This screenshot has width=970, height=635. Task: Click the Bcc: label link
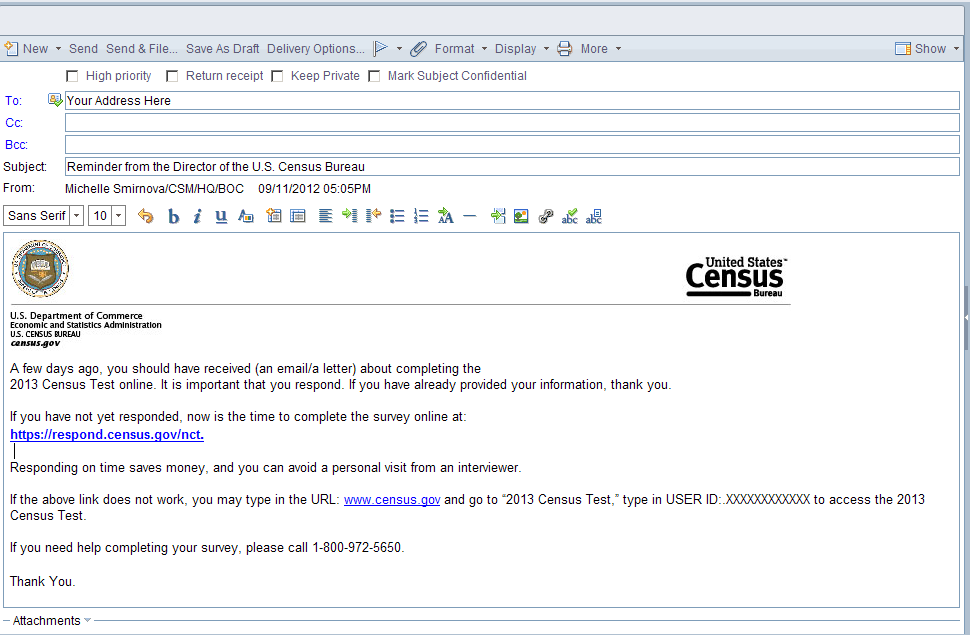(x=16, y=145)
